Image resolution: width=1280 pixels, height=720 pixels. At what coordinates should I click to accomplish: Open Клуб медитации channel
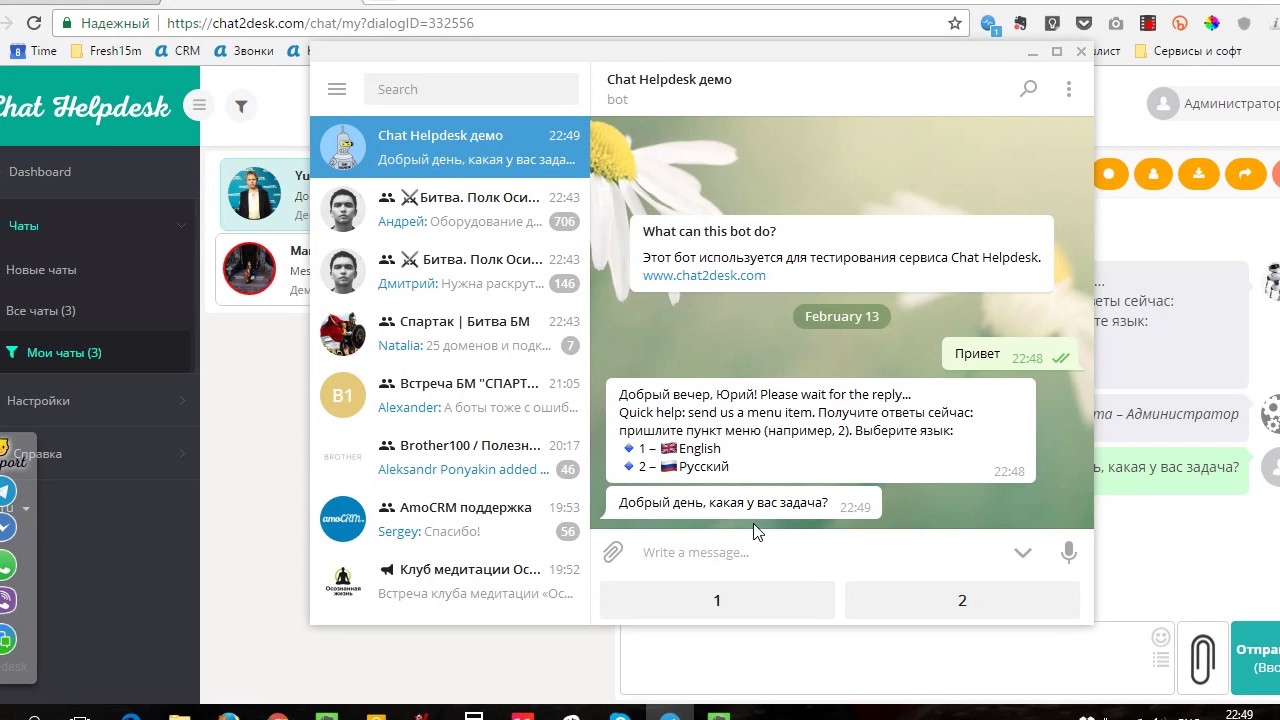[450, 581]
